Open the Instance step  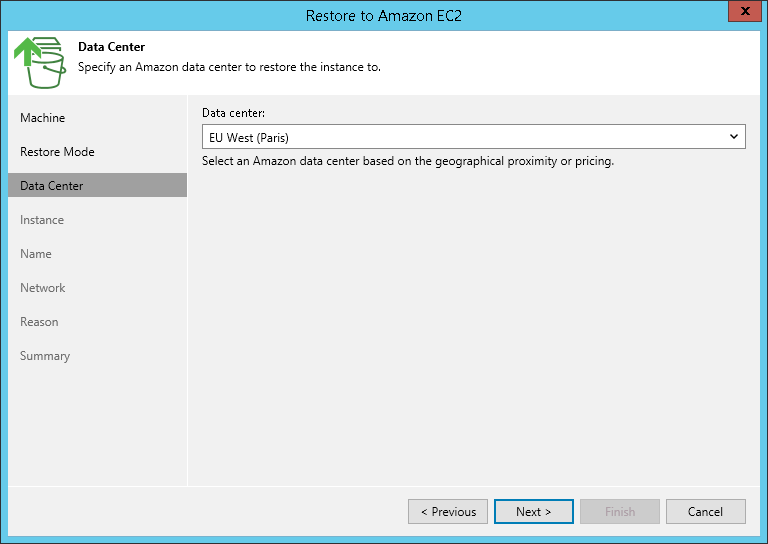pyautogui.click(x=42, y=220)
